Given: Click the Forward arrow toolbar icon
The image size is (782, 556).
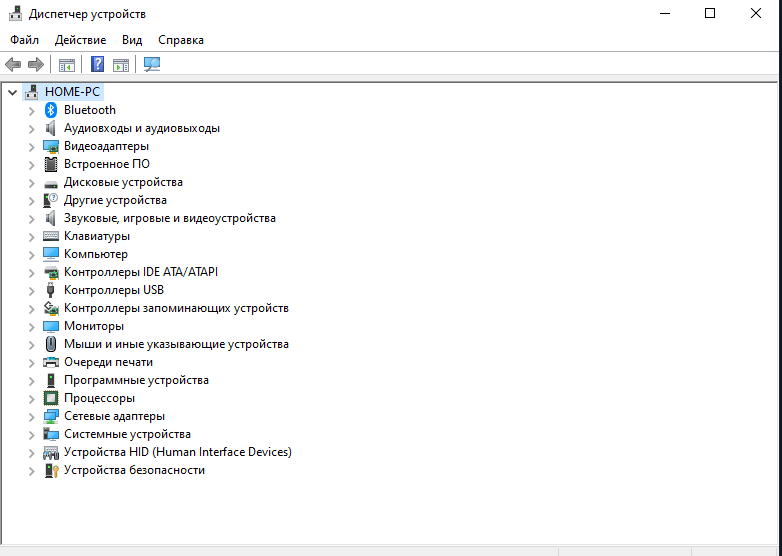Looking at the screenshot, I should coord(36,64).
